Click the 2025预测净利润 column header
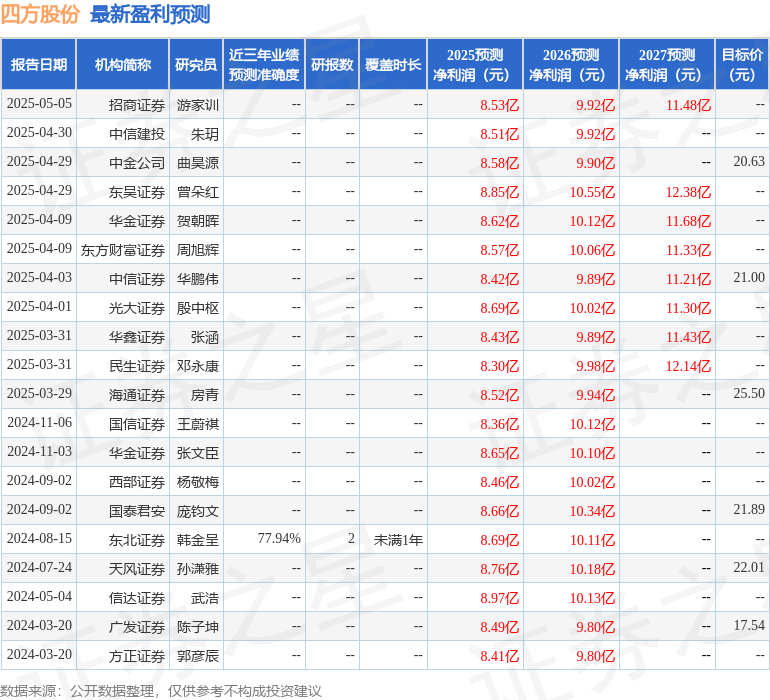Screen dimensions: 770x700 [475, 65]
